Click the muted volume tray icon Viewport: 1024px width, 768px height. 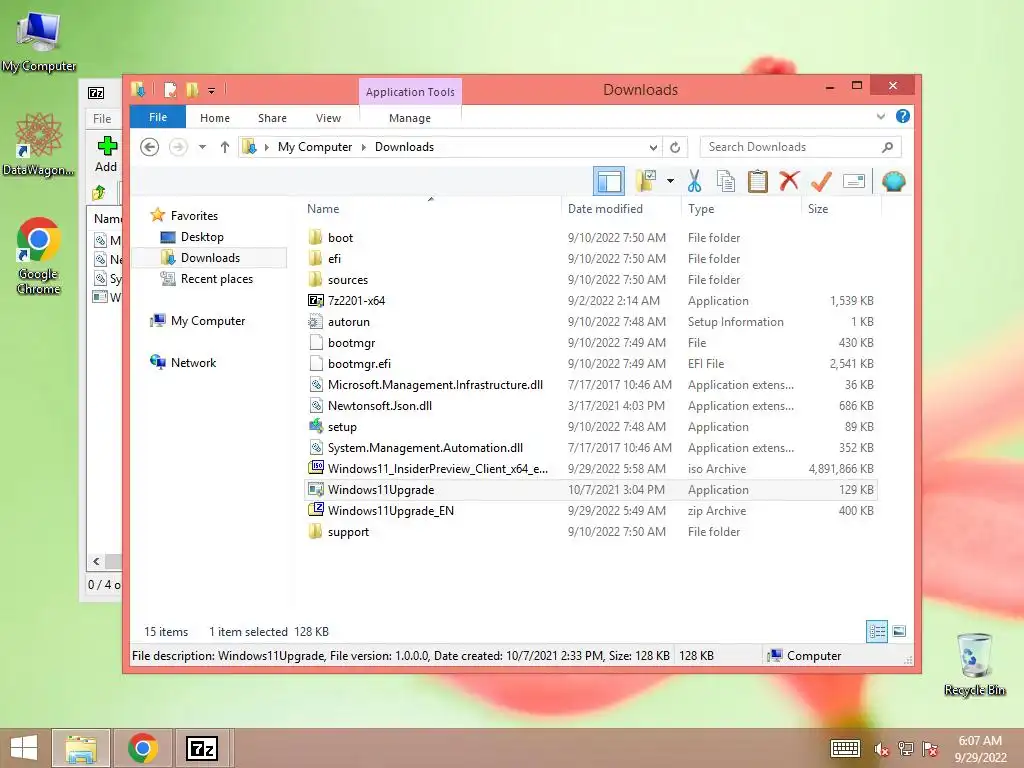[x=882, y=749]
